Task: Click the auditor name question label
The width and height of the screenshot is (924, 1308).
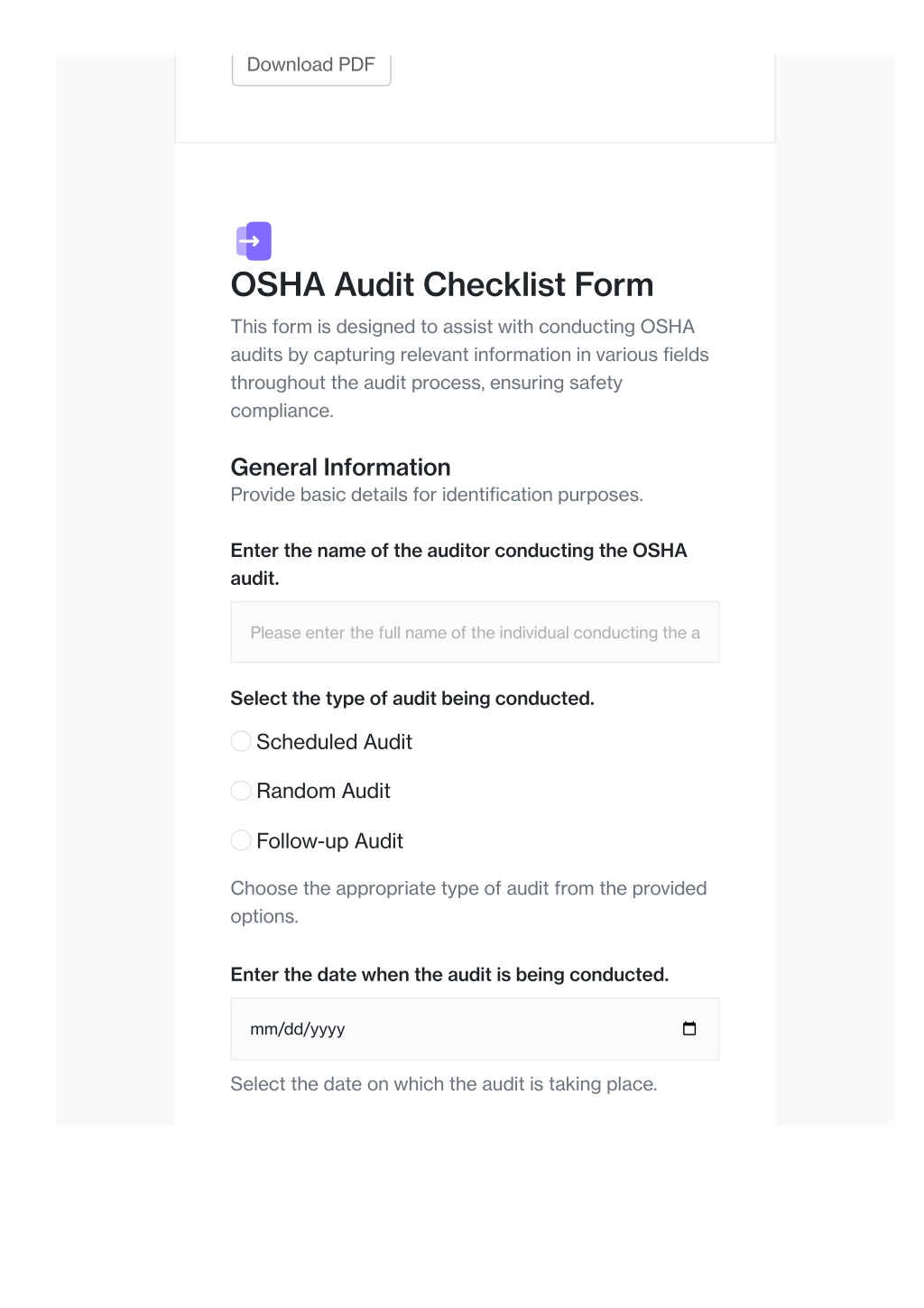Action: point(458,564)
